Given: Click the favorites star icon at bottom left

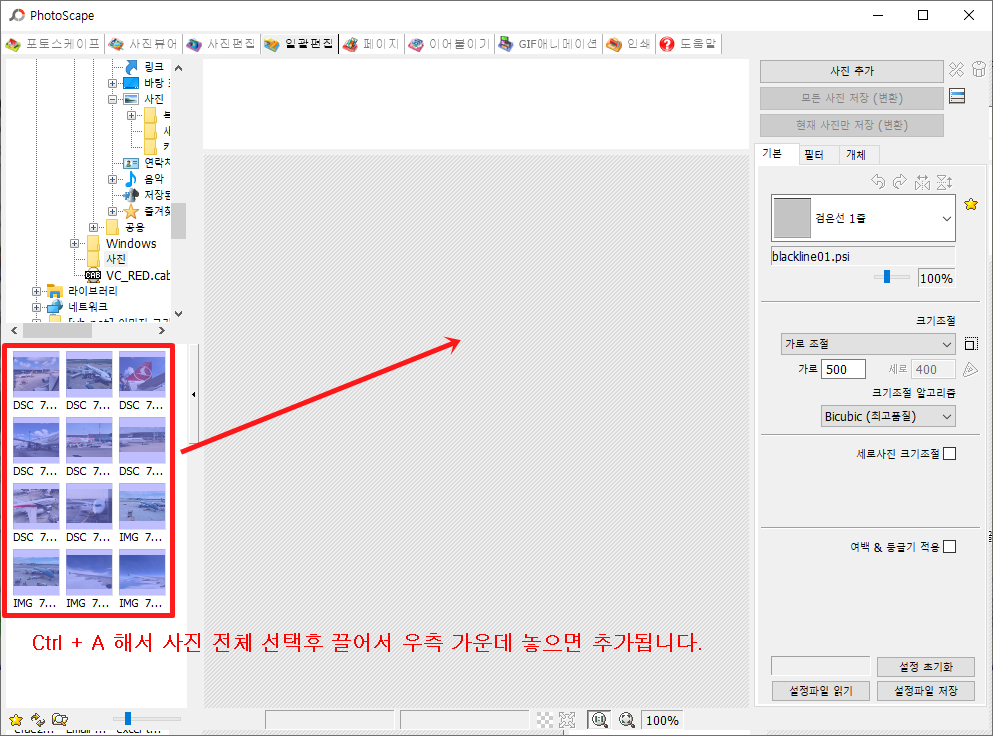Looking at the screenshot, I should [x=16, y=720].
